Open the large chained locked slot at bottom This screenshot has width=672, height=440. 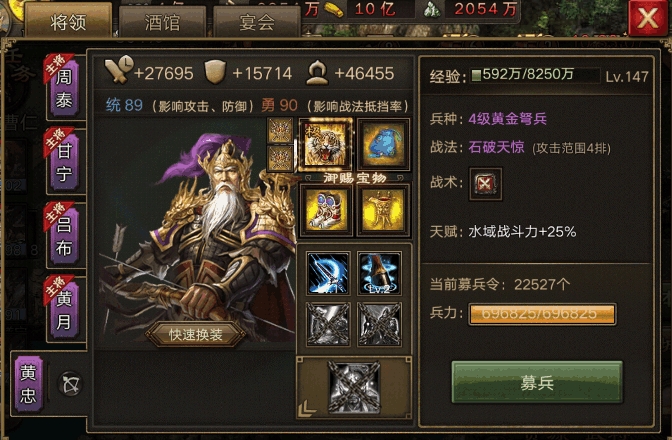[354, 387]
